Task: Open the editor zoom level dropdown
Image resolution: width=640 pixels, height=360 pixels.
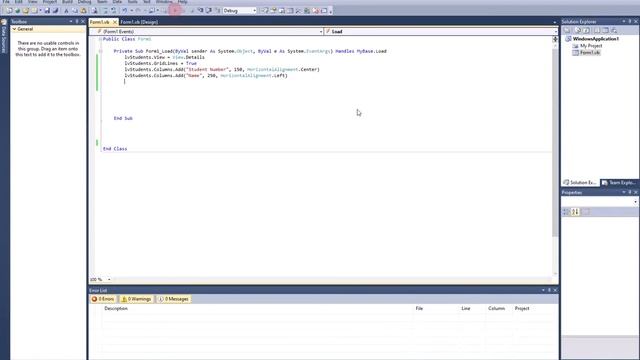Action: pyautogui.click(x=109, y=280)
